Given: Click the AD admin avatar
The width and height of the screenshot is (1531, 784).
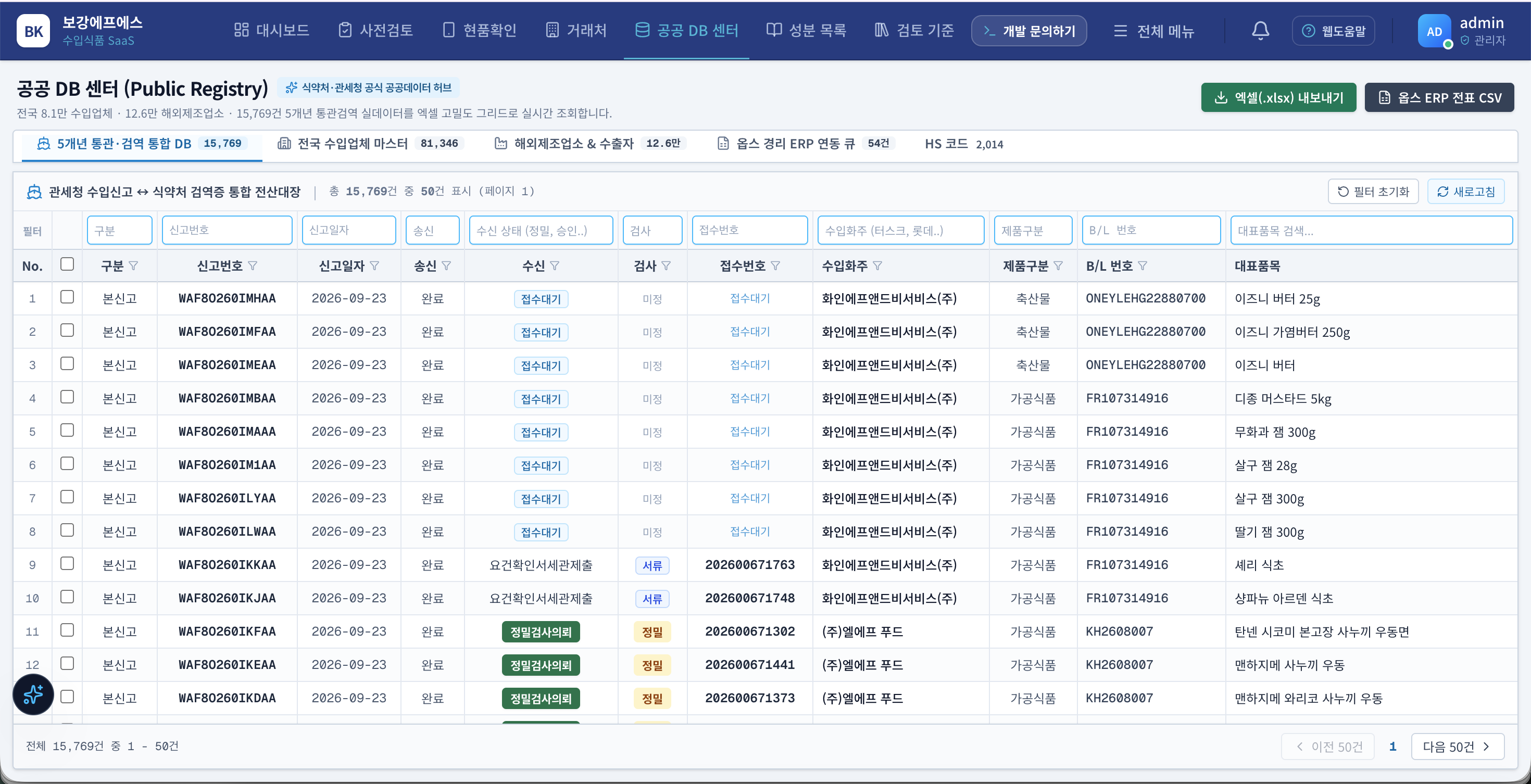Looking at the screenshot, I should [1434, 31].
